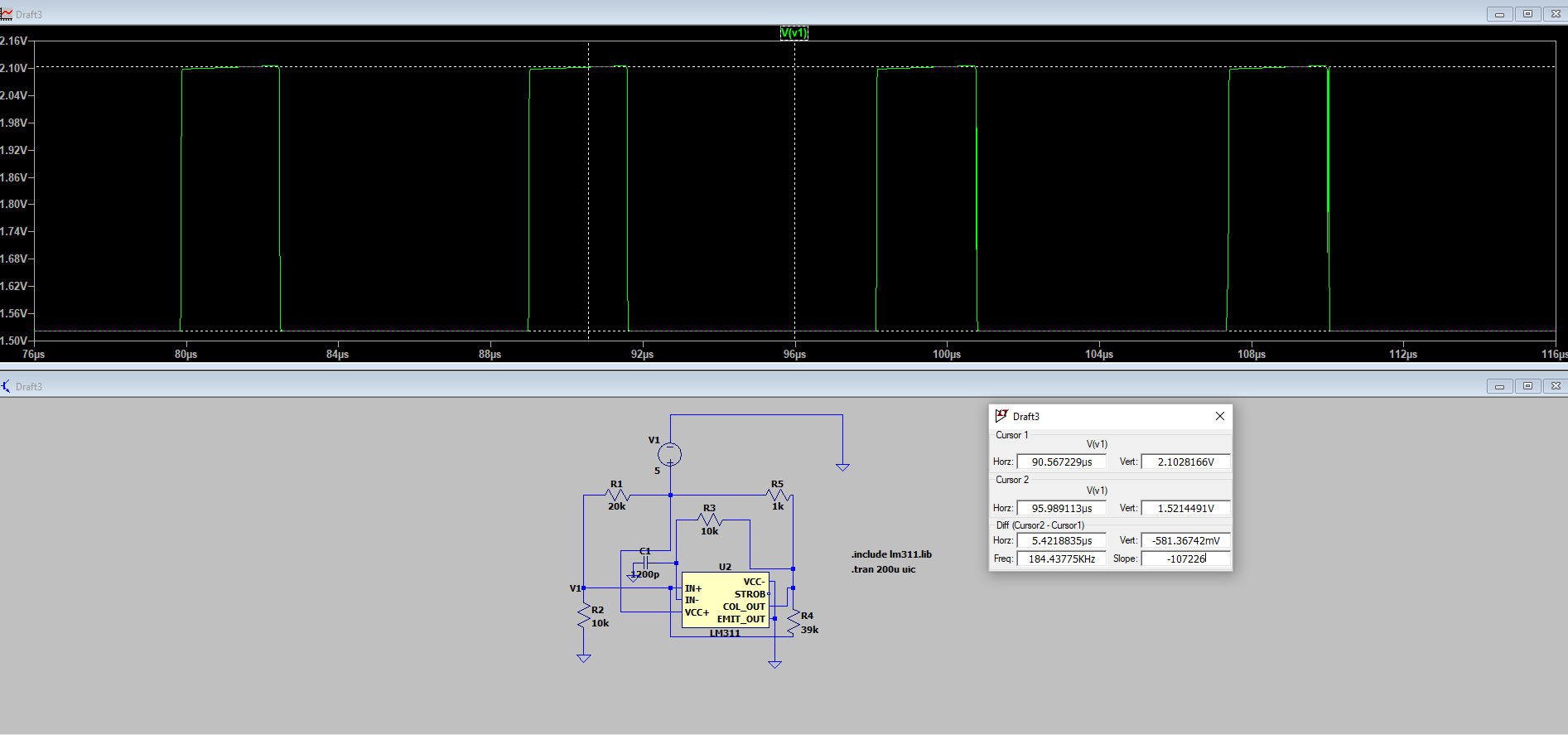The image size is (1568, 735).
Task: Click the V(v1) trace label in the plot
Action: pyautogui.click(x=794, y=33)
